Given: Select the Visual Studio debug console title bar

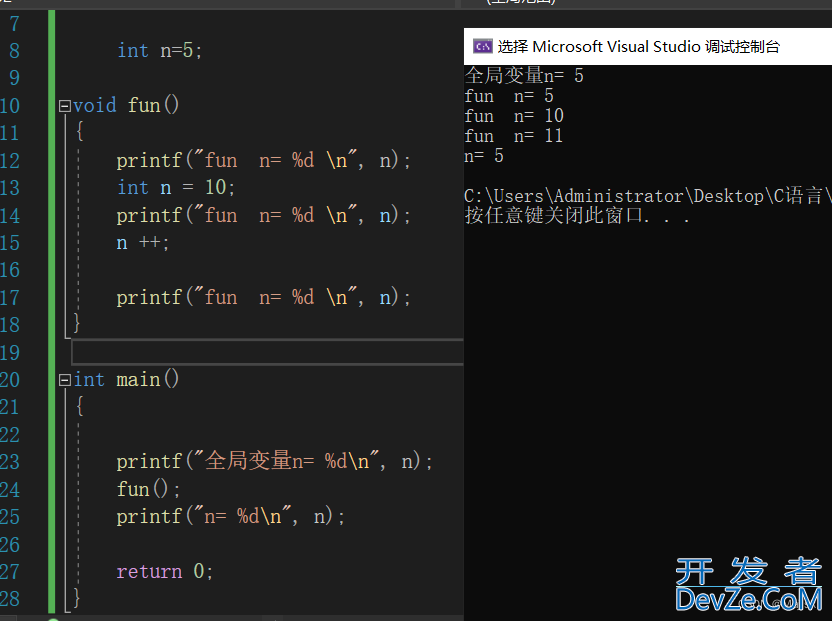Looking at the screenshot, I should click(647, 47).
